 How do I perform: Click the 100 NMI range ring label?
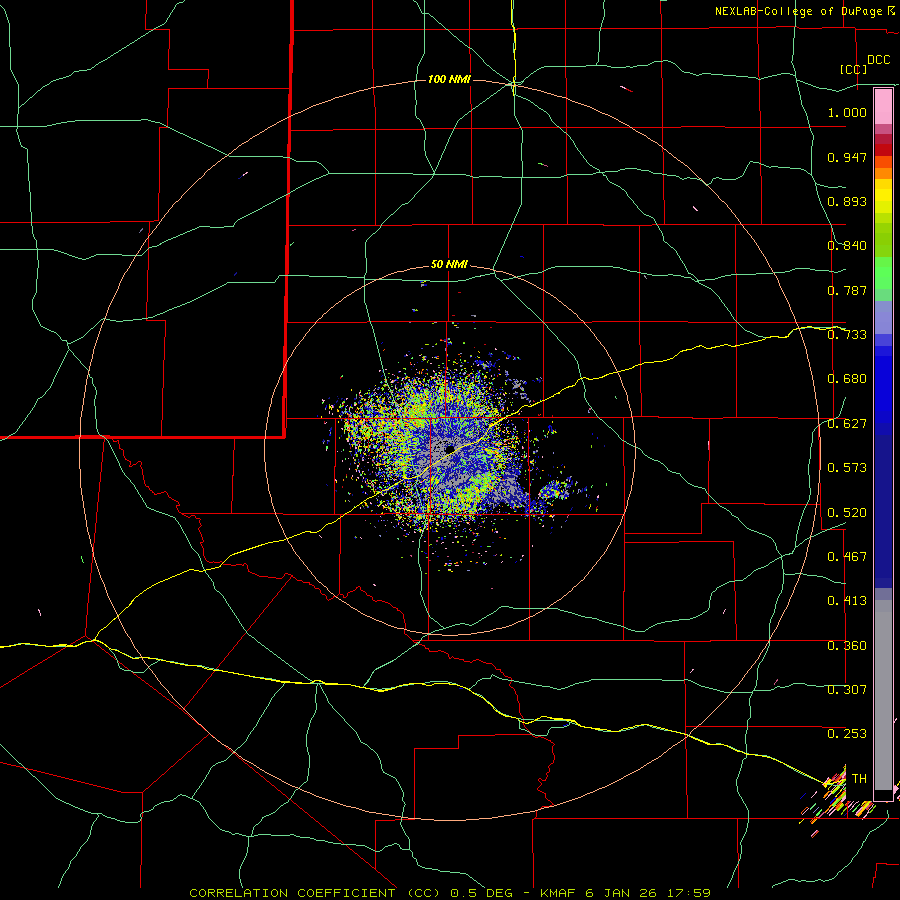(x=449, y=79)
